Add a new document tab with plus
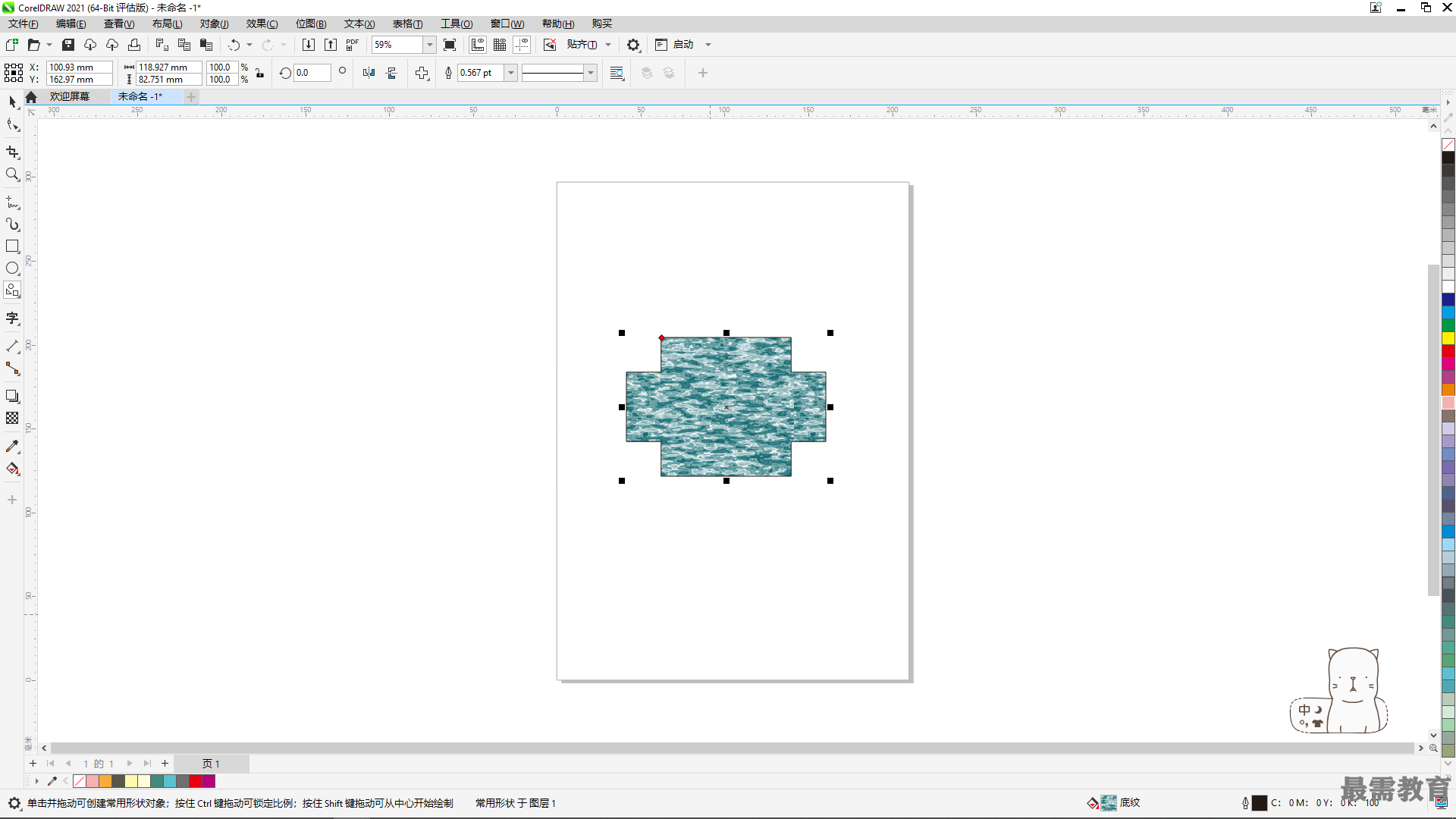This screenshot has width=1456, height=819. point(191,96)
